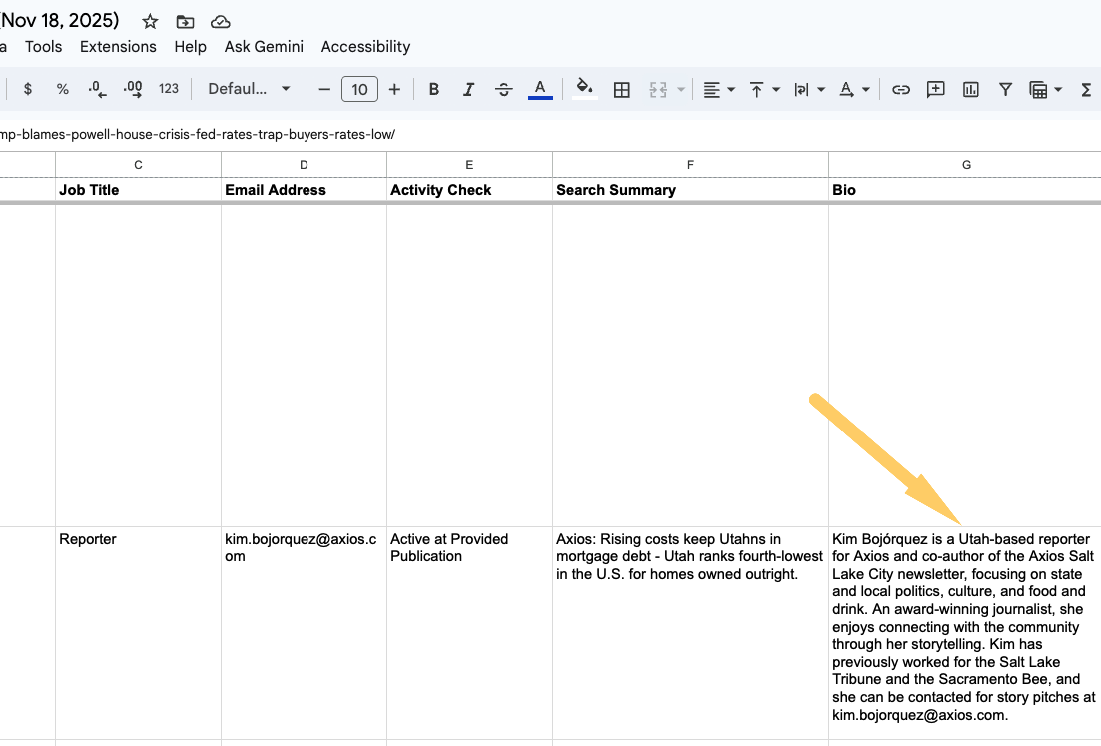Check the cloud document status icon

coord(221,21)
